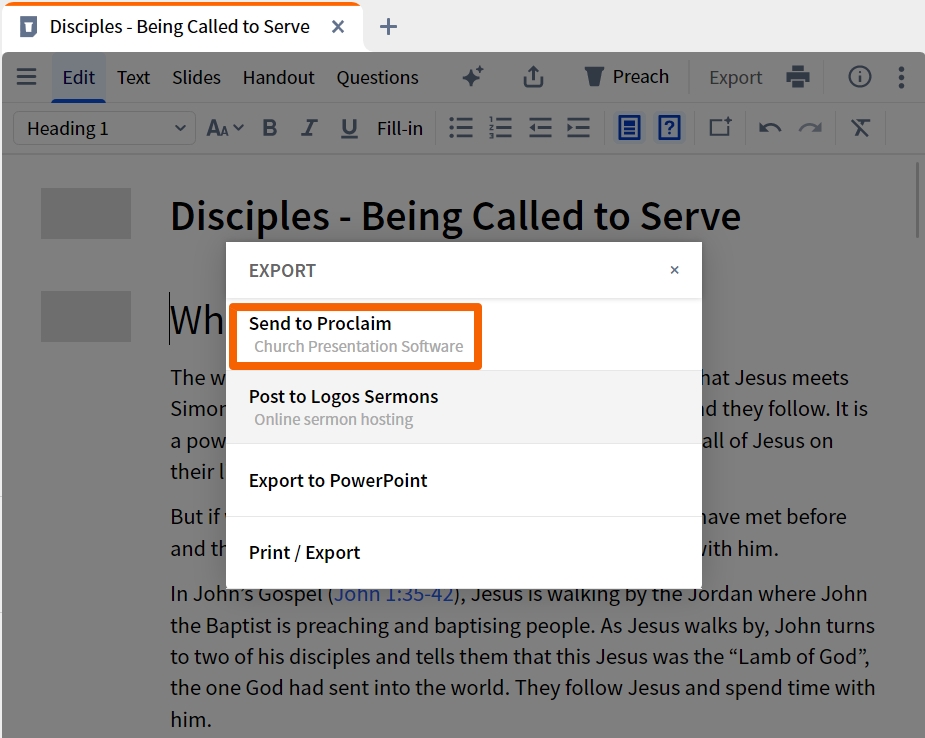Open the hamburger menu icon
Screen dimensions: 925x738
pos(27,77)
